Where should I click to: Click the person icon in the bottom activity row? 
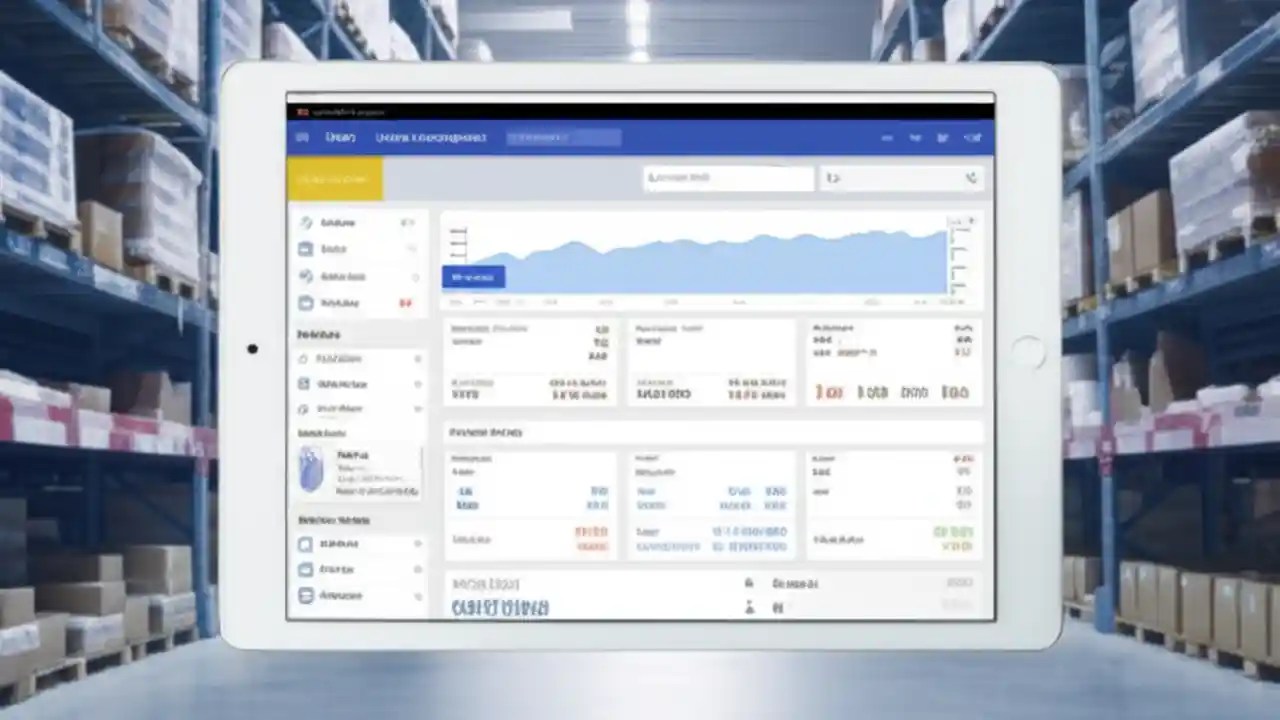pos(748,607)
